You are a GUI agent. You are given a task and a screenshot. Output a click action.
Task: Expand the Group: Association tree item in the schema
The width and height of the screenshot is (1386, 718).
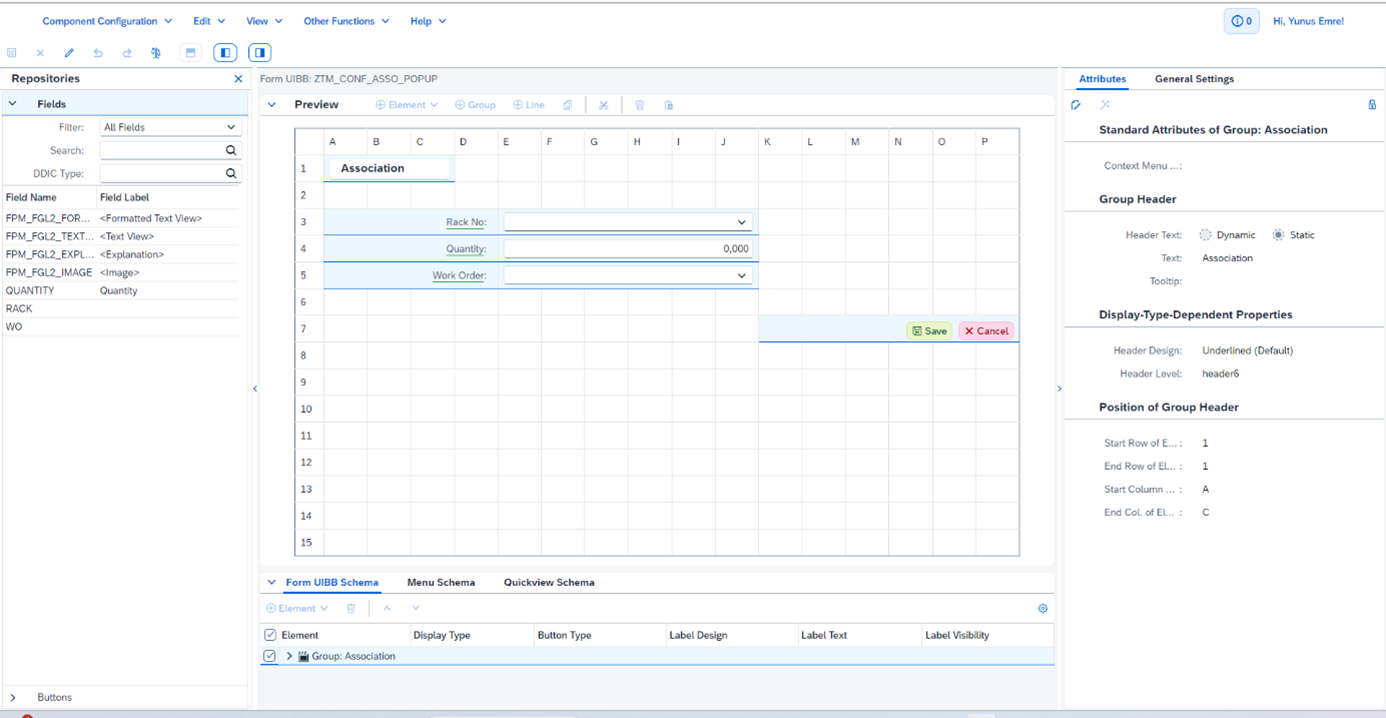tap(288, 655)
